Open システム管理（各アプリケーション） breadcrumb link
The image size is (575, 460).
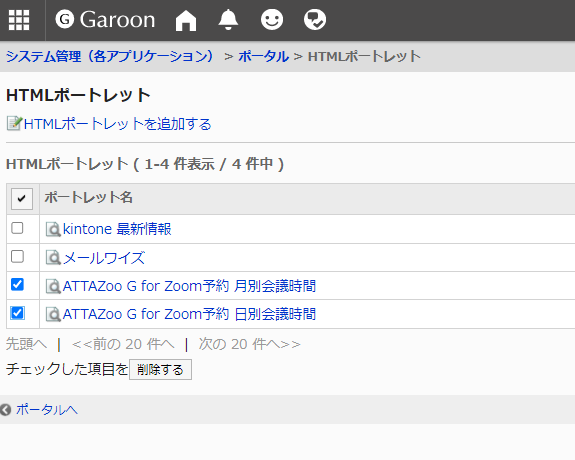110,56
